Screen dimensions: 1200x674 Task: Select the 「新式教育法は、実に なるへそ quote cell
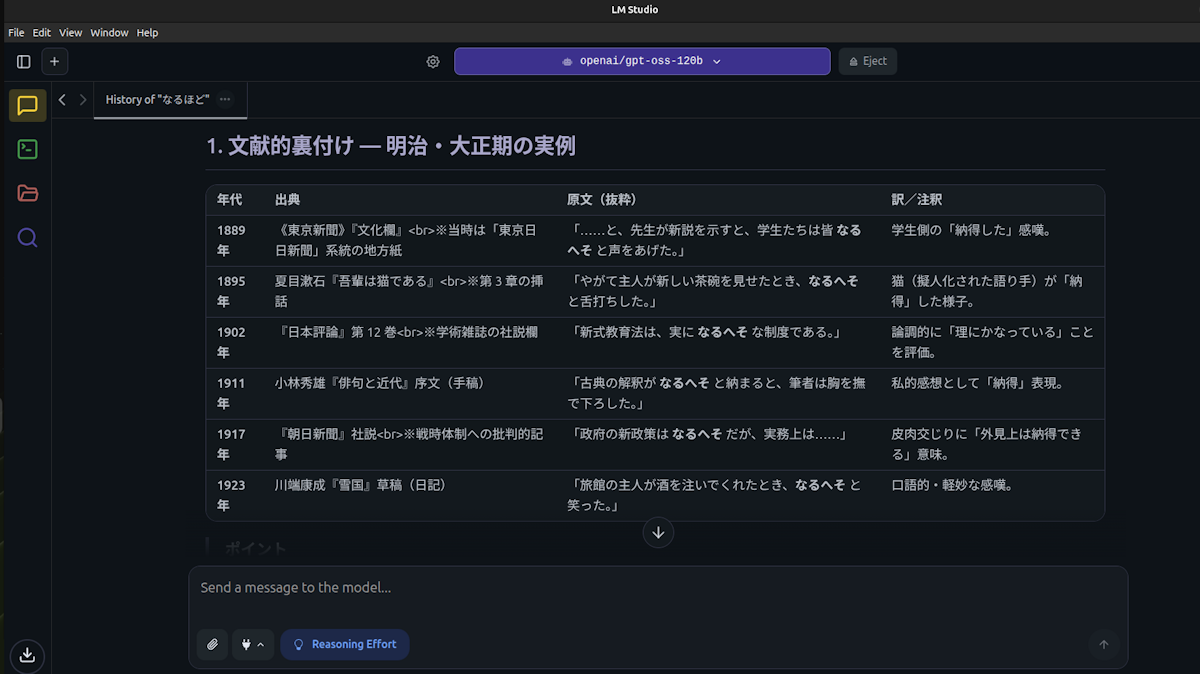tap(719, 343)
